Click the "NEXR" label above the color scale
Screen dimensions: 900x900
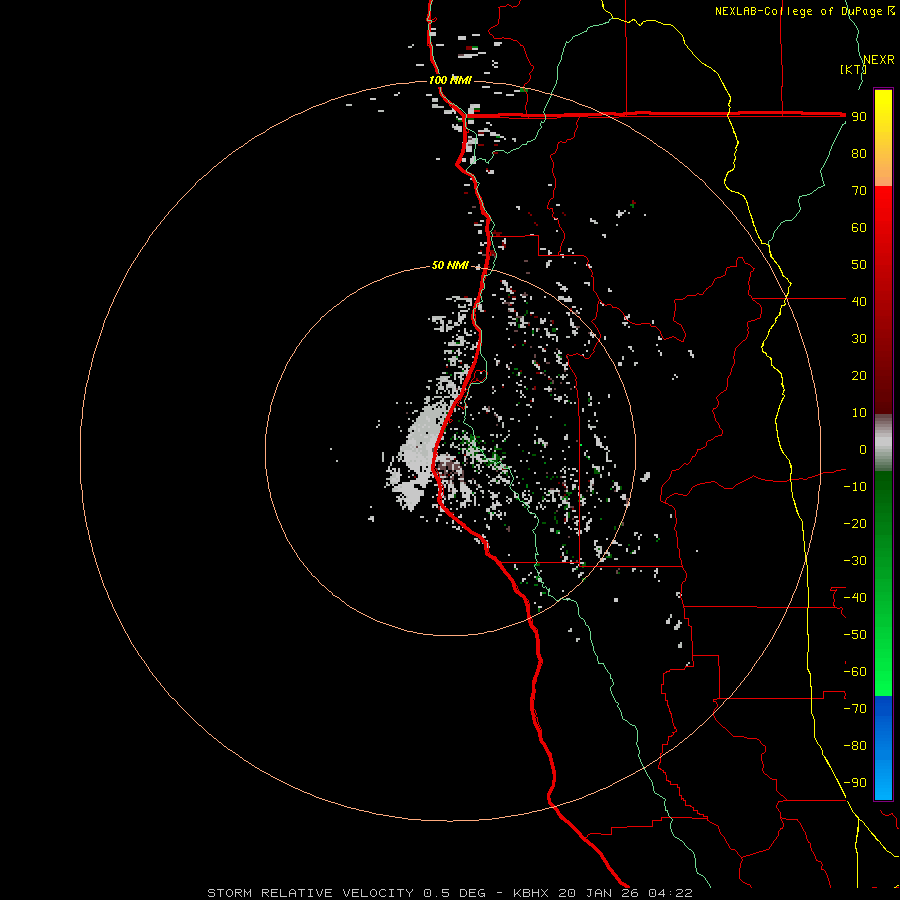[879, 60]
